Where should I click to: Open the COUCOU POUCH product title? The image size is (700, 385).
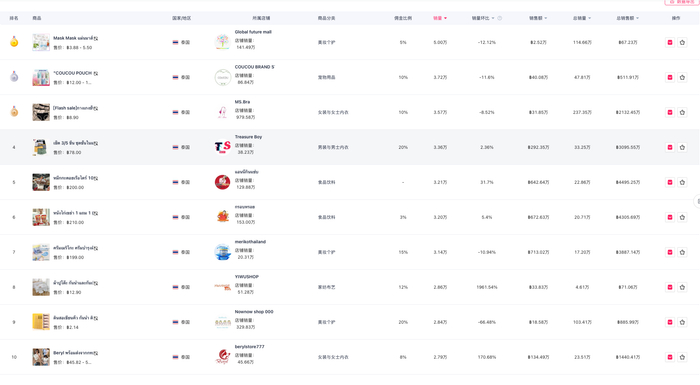(72, 73)
